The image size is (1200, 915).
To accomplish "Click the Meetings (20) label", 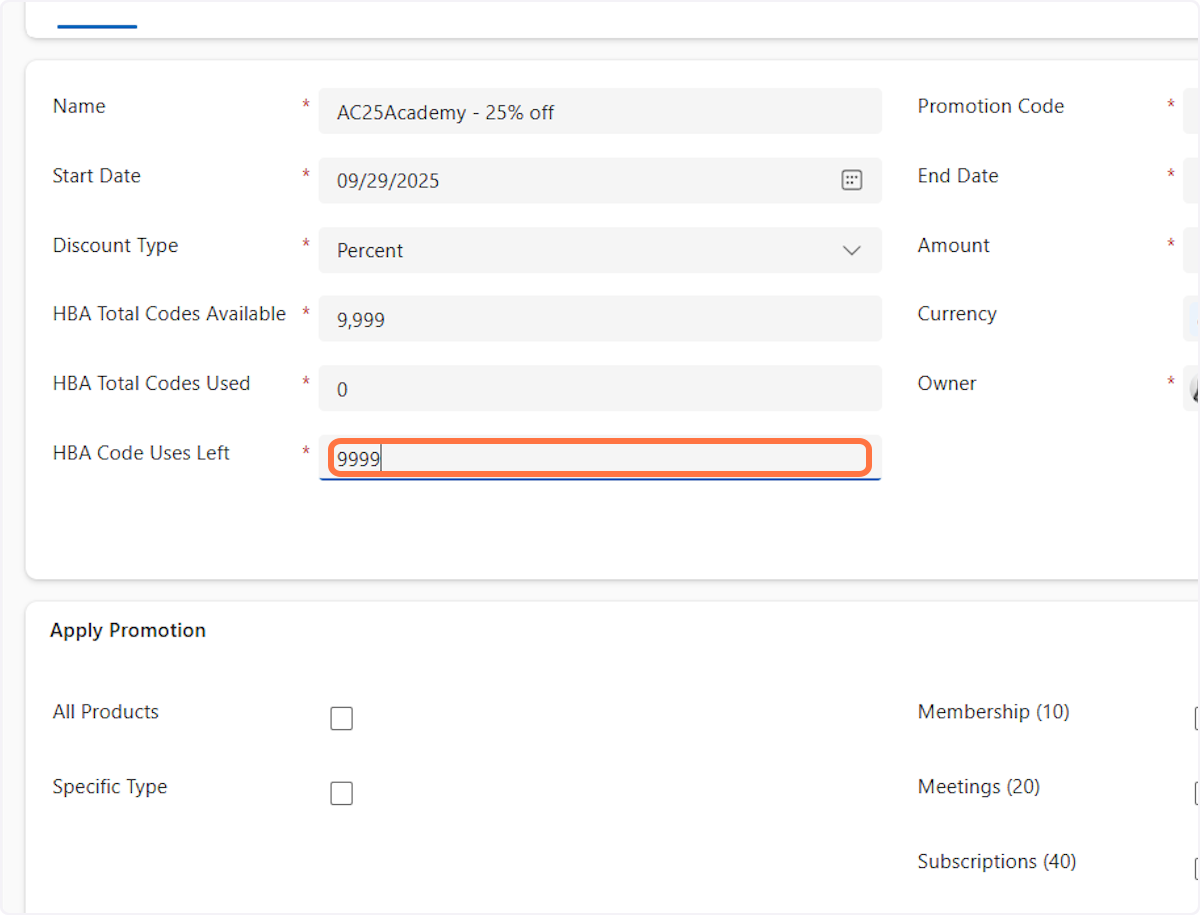I will click(x=978, y=787).
